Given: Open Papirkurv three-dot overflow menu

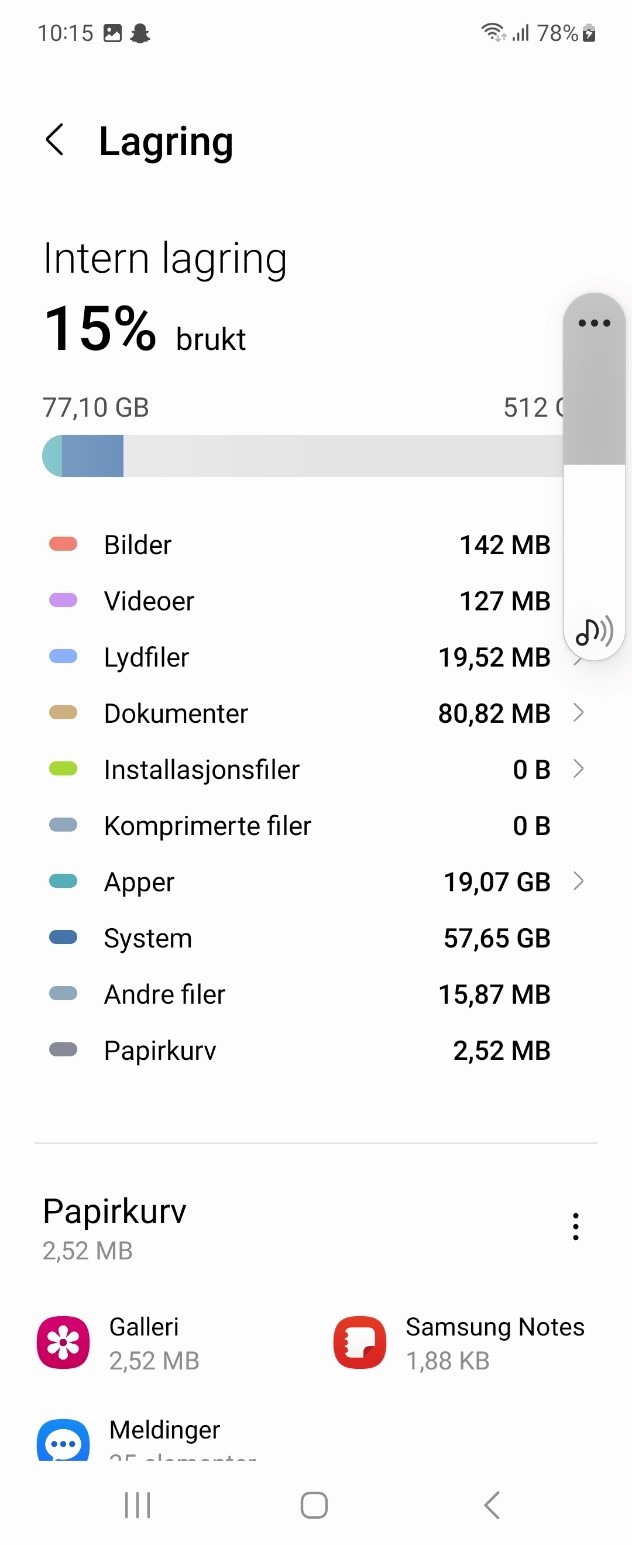Looking at the screenshot, I should [575, 1227].
